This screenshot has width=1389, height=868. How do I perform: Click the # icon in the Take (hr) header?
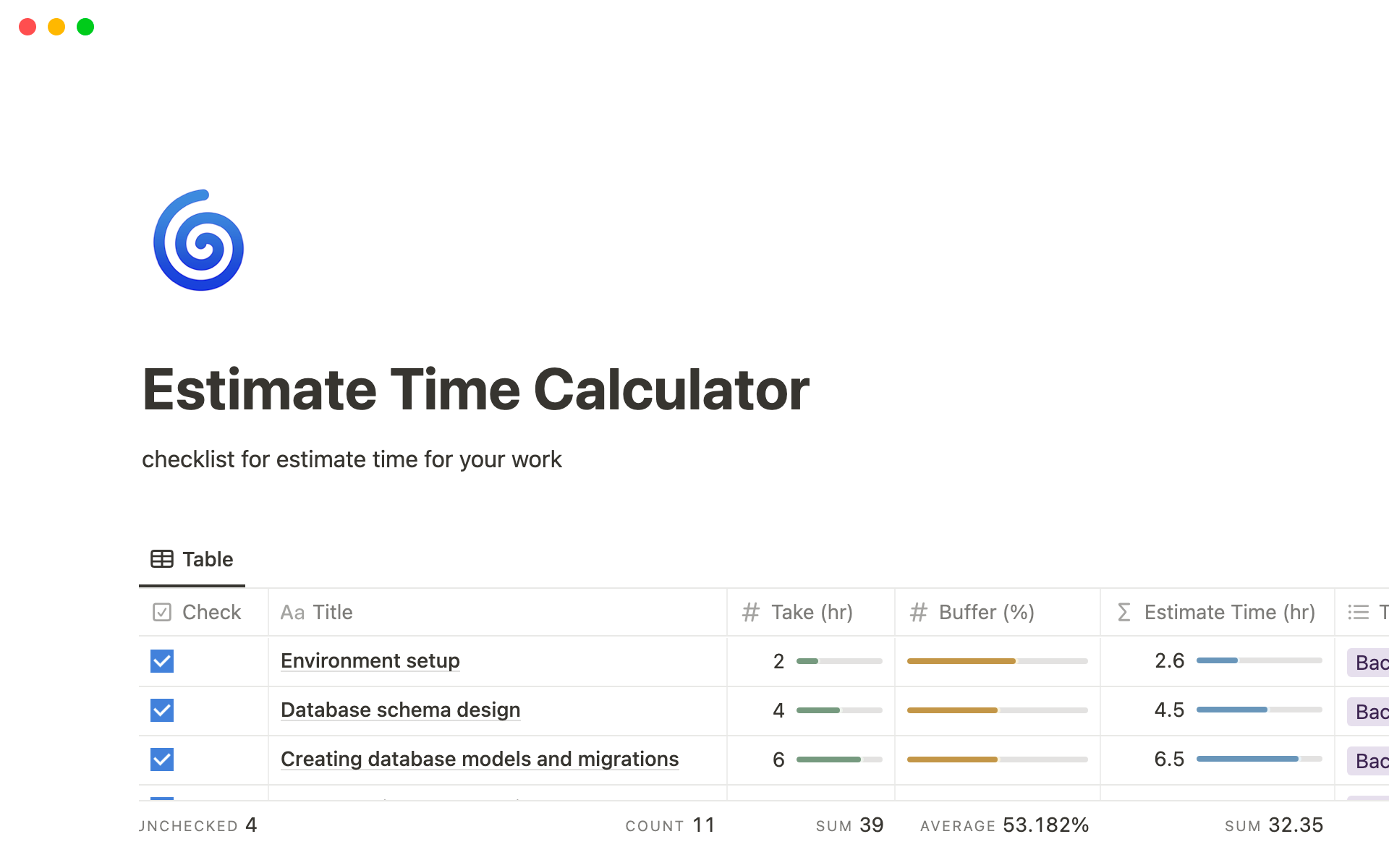750,612
